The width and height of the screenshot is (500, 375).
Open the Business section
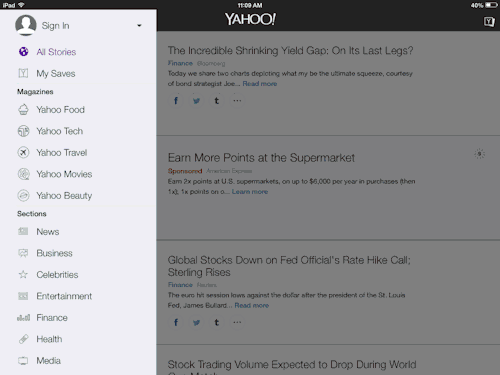54,253
